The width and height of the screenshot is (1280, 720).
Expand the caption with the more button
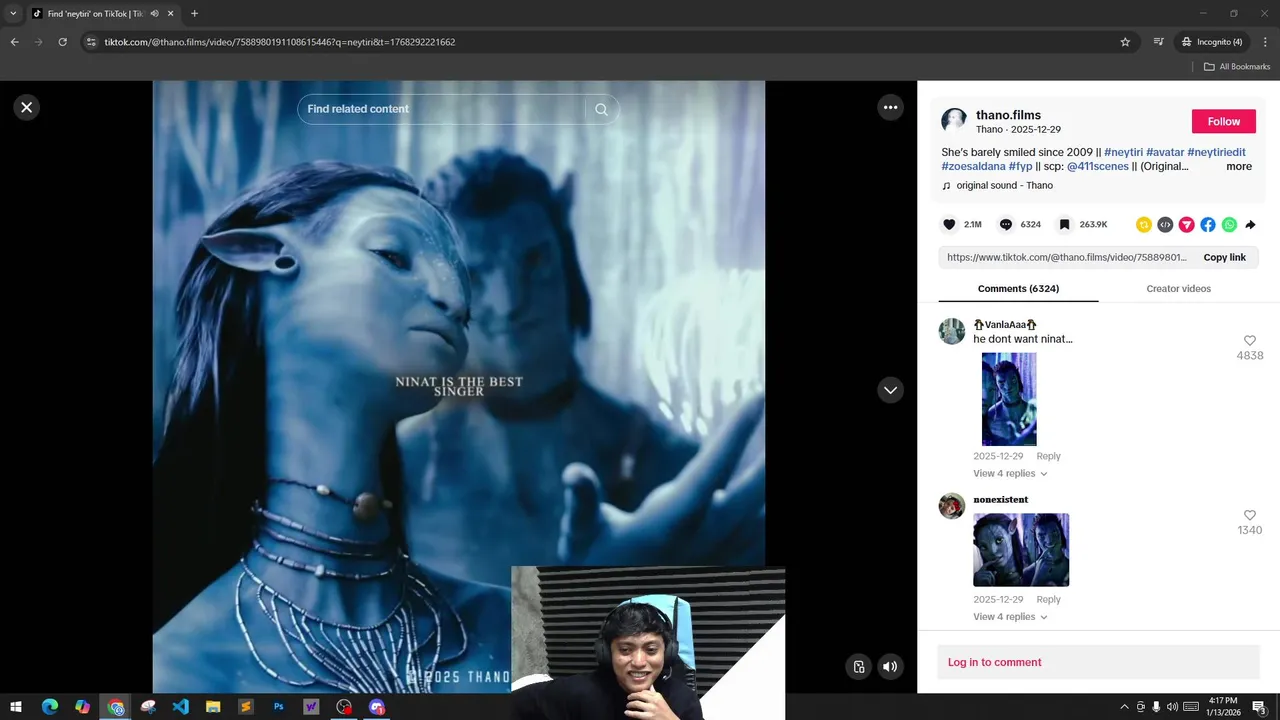(1239, 166)
